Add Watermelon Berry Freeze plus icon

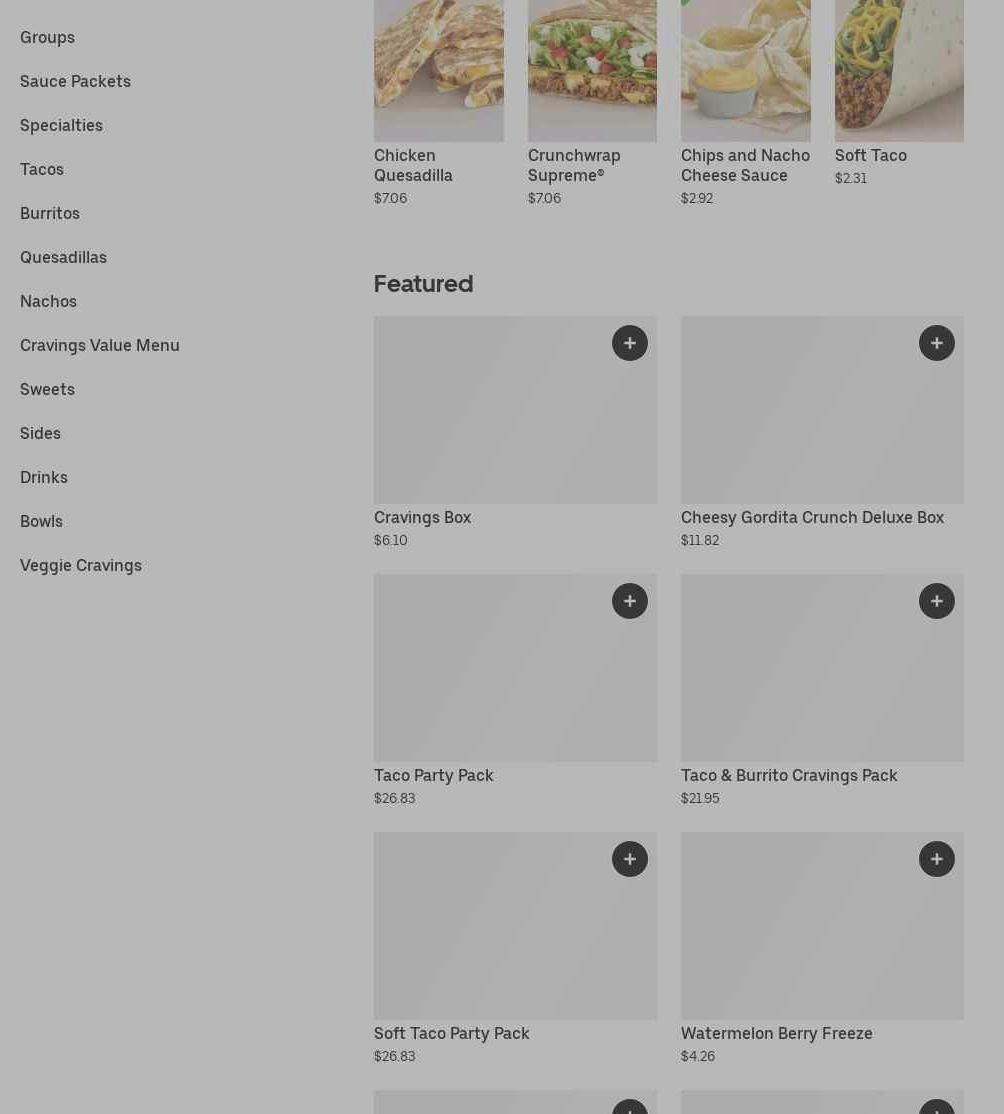click(936, 859)
